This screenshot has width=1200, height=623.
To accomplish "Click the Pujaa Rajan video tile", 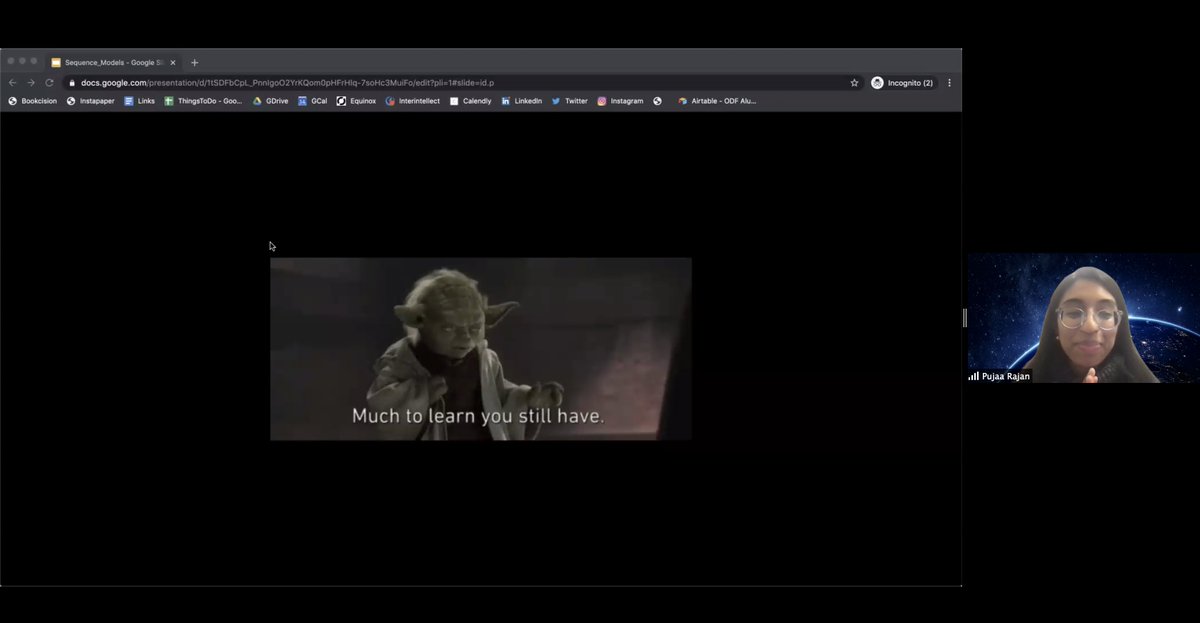I will (1082, 318).
